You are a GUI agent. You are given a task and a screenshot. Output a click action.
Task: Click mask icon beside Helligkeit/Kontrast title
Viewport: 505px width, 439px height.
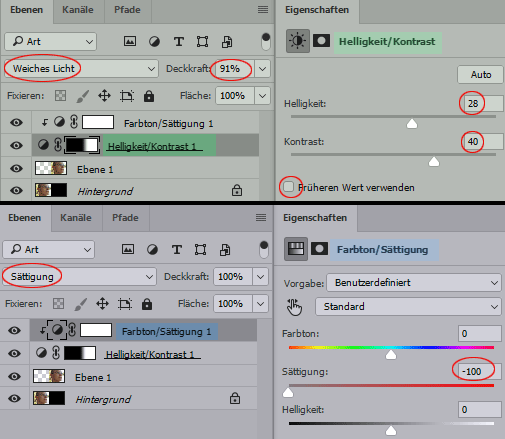point(321,41)
